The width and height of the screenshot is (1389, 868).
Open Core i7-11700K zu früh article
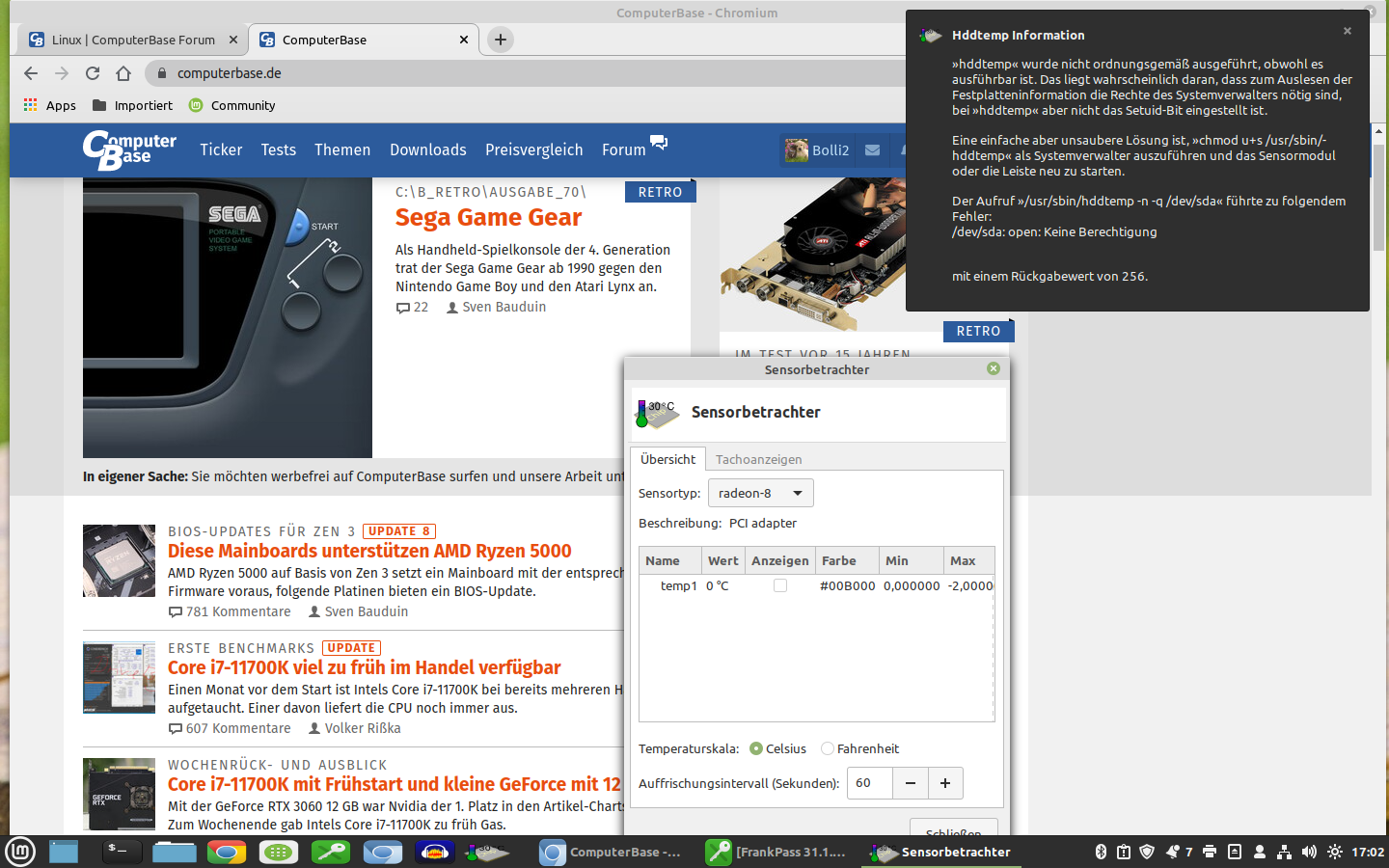point(364,667)
